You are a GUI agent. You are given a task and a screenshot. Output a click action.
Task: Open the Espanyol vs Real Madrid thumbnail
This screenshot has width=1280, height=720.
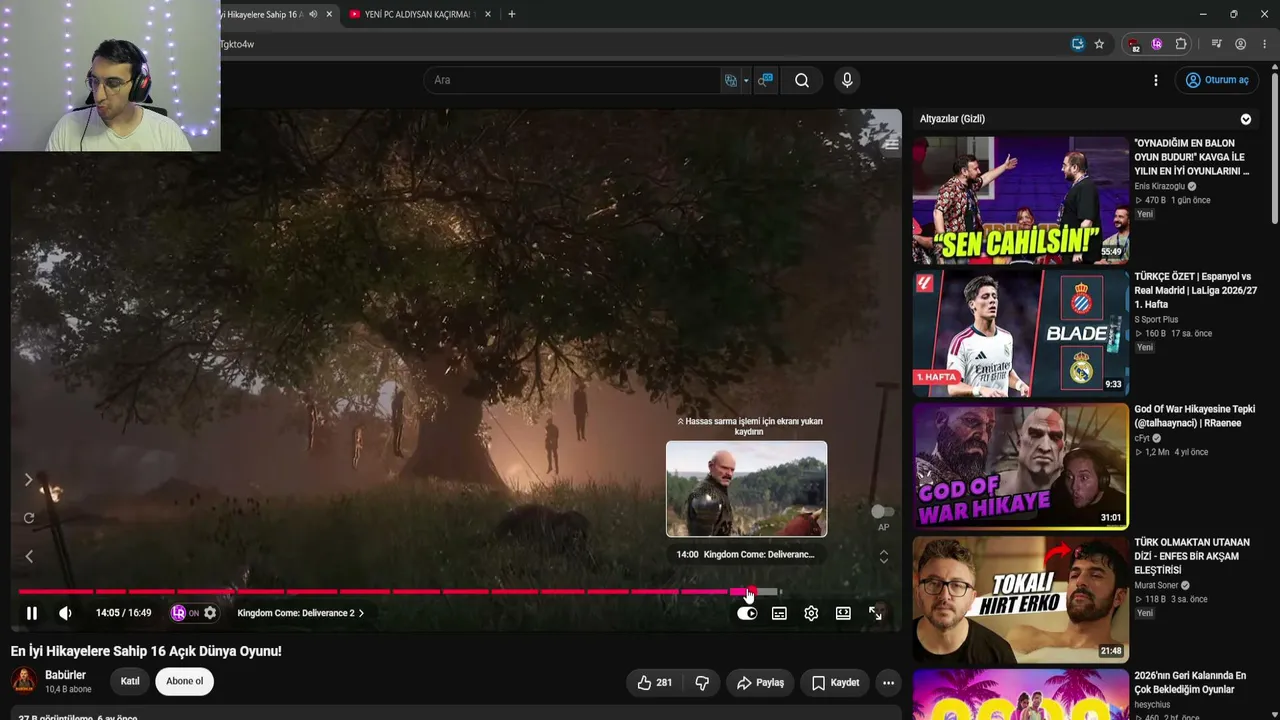(1020, 333)
